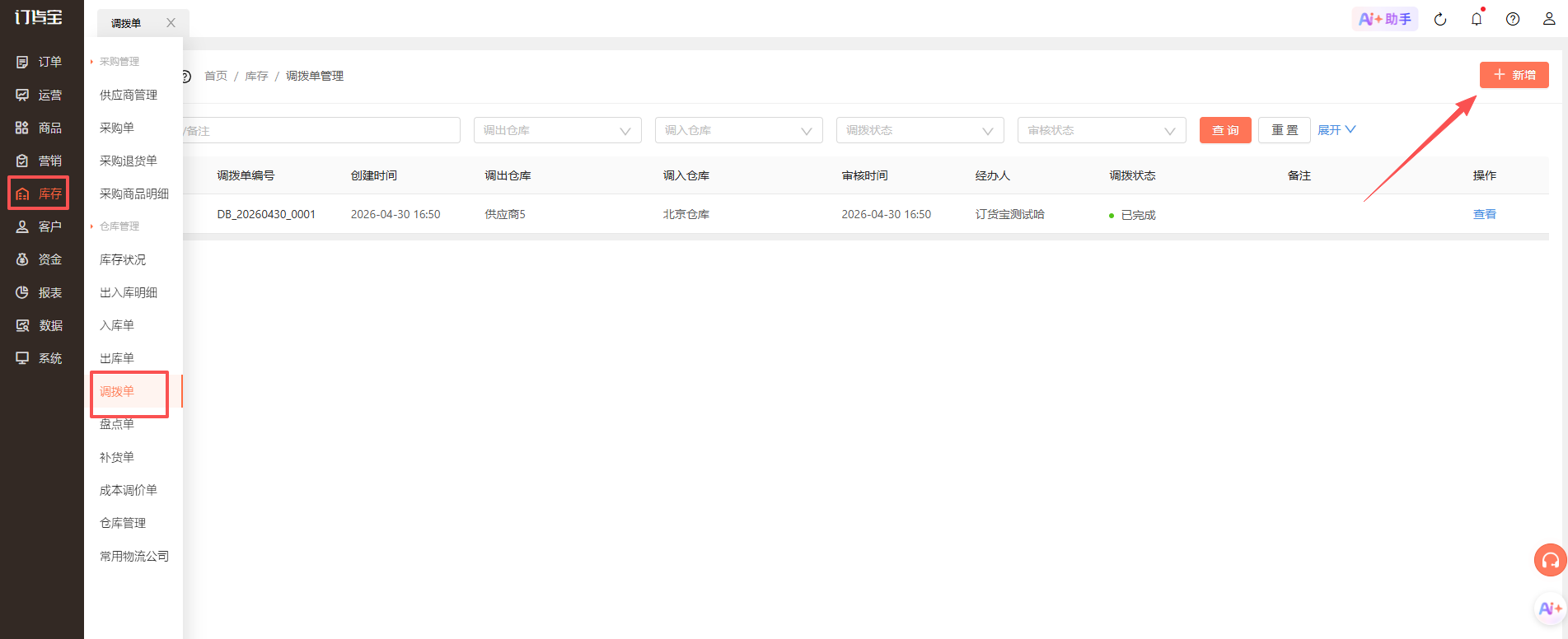The image size is (1568, 639).
Task: Open the user account icon
Action: point(1549,19)
